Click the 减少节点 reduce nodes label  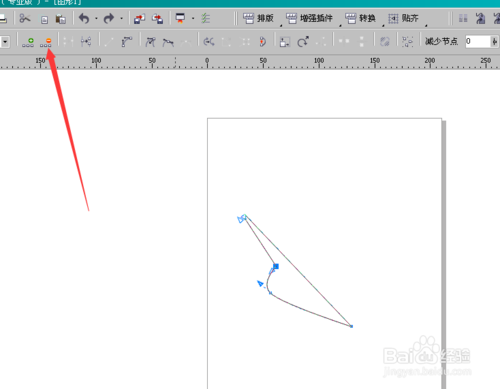coord(441,41)
